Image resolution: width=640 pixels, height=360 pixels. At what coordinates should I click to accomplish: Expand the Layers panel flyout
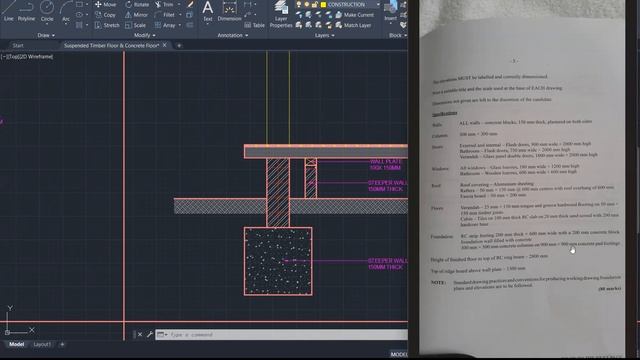tap(324, 36)
